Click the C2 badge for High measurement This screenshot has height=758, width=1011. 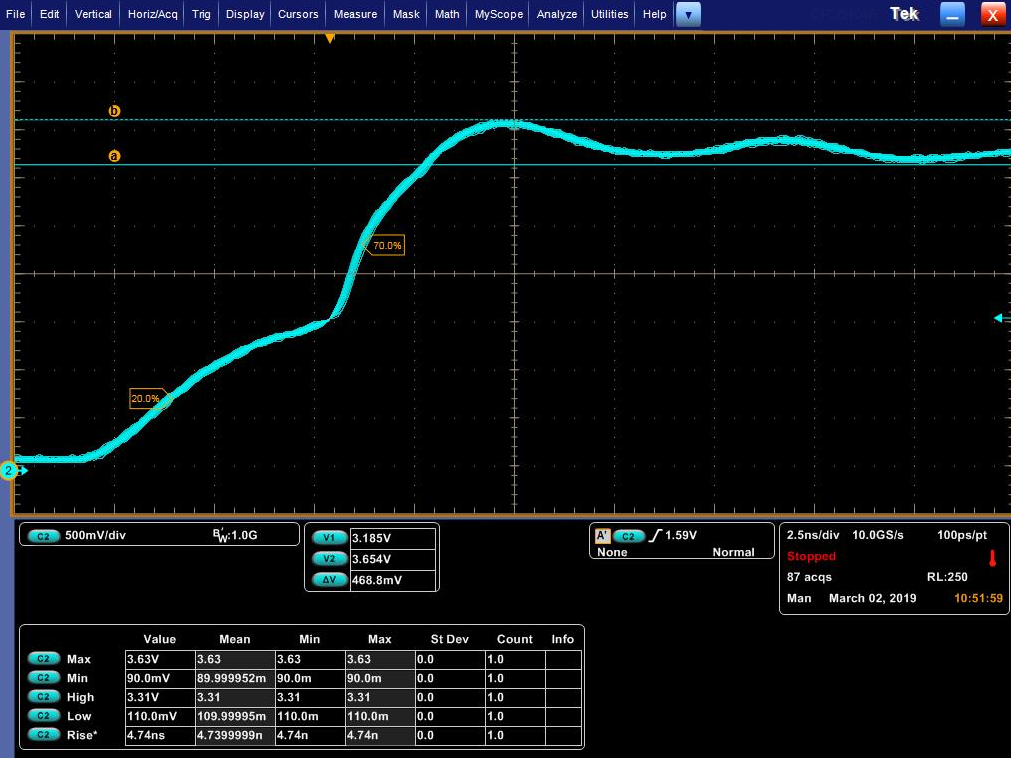click(44, 697)
